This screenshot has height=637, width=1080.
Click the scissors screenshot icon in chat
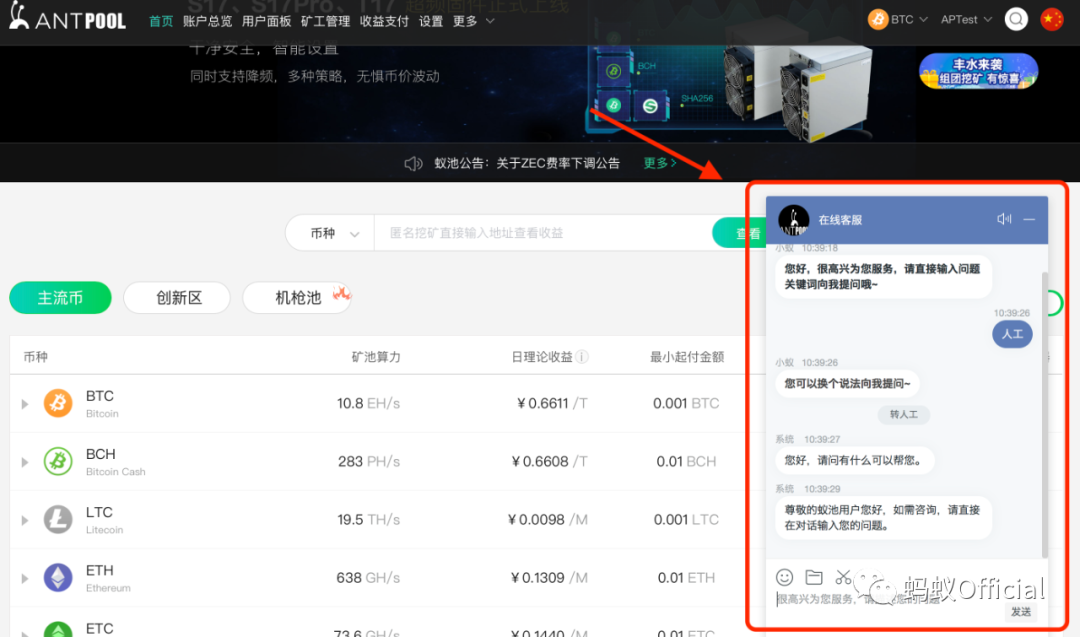coord(843,577)
